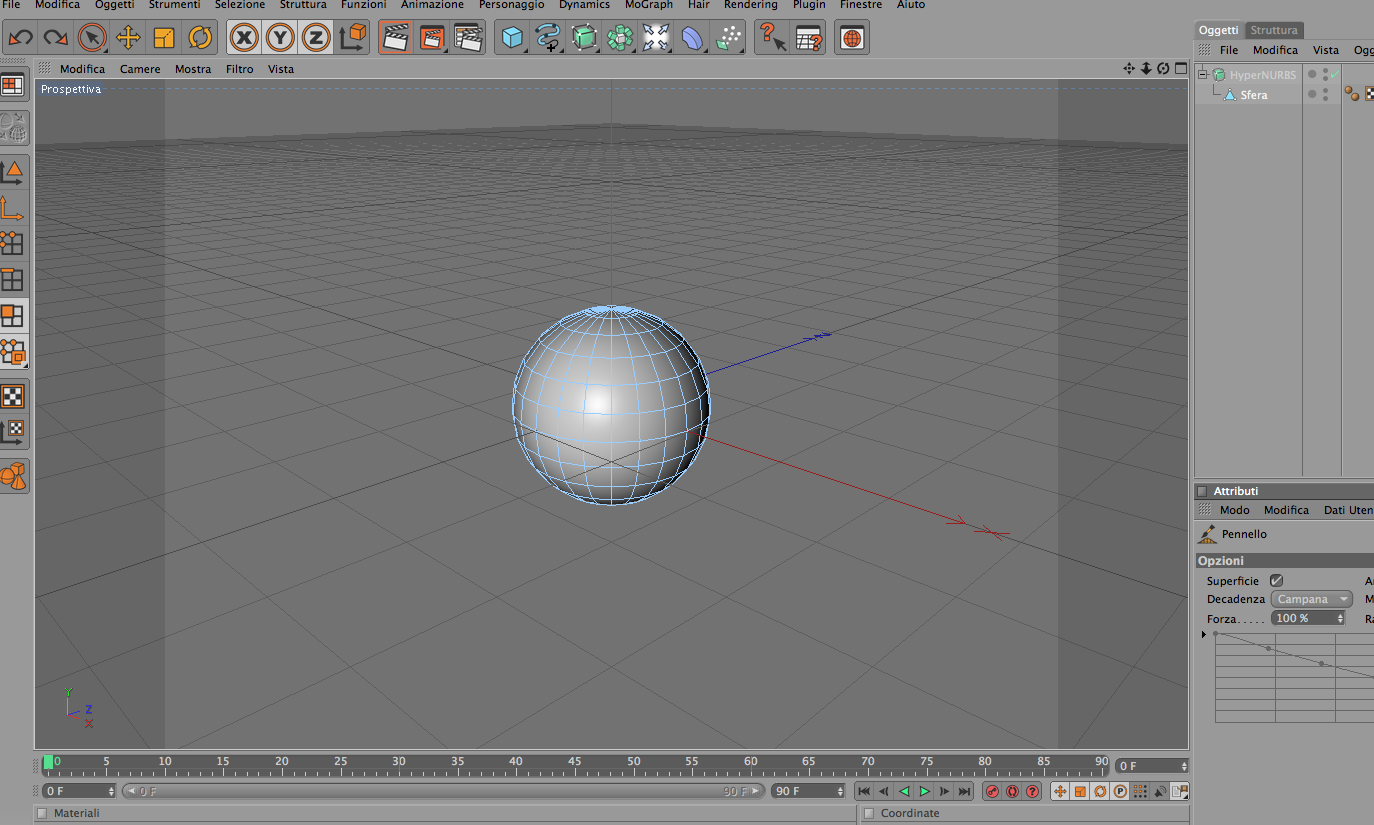Select the Rotate tool icon
Viewport: 1374px width, 825px height.
200,38
